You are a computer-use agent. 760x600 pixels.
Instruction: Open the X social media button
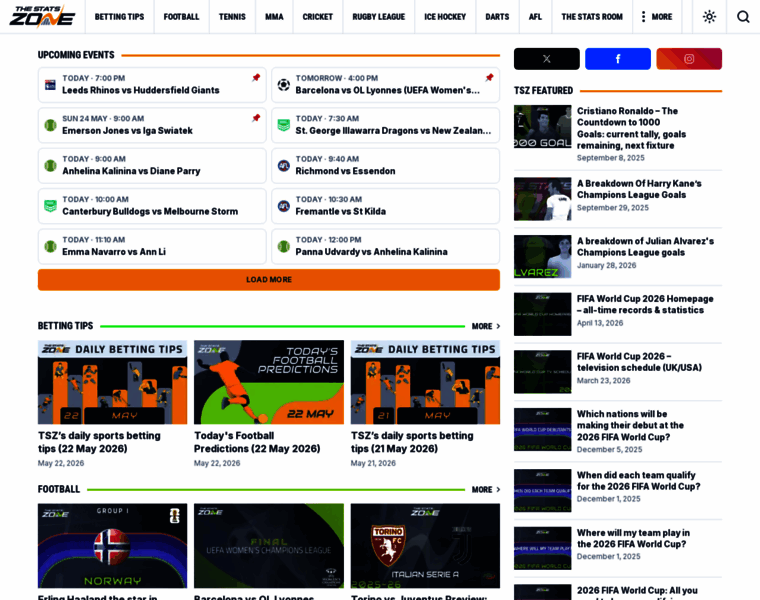546,59
